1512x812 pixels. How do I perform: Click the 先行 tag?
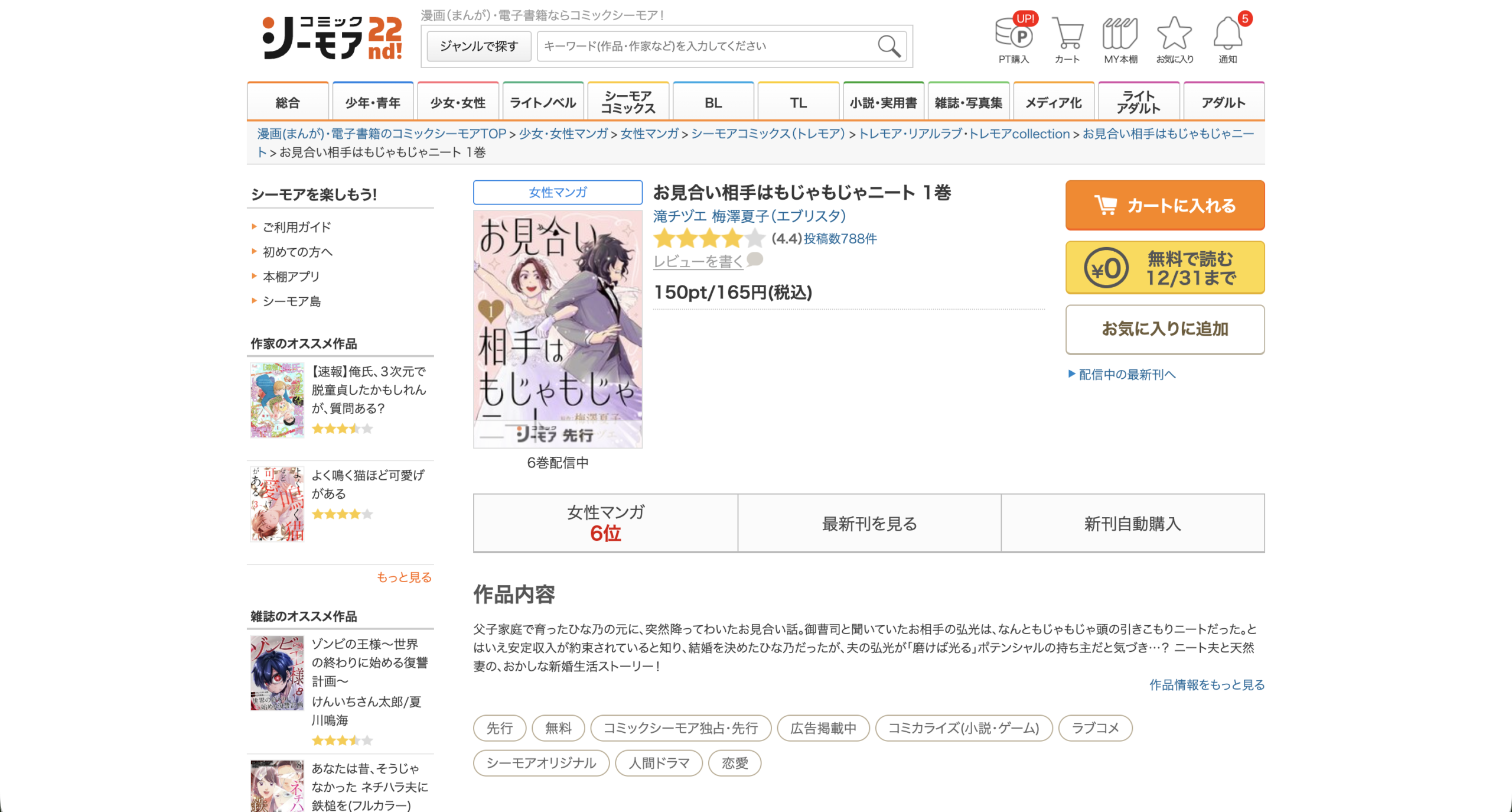coord(500,728)
